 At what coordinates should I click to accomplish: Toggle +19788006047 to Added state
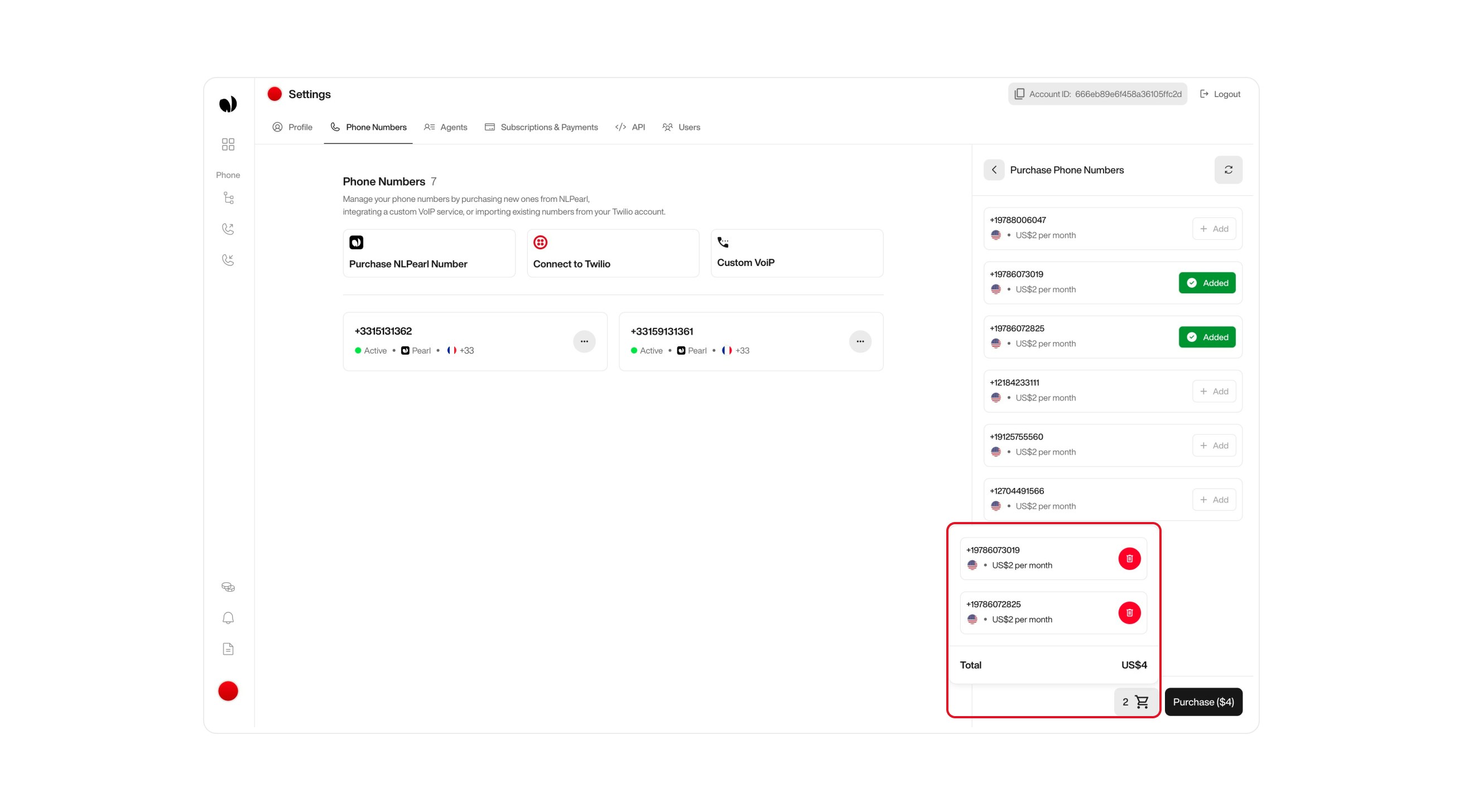pyautogui.click(x=1214, y=229)
